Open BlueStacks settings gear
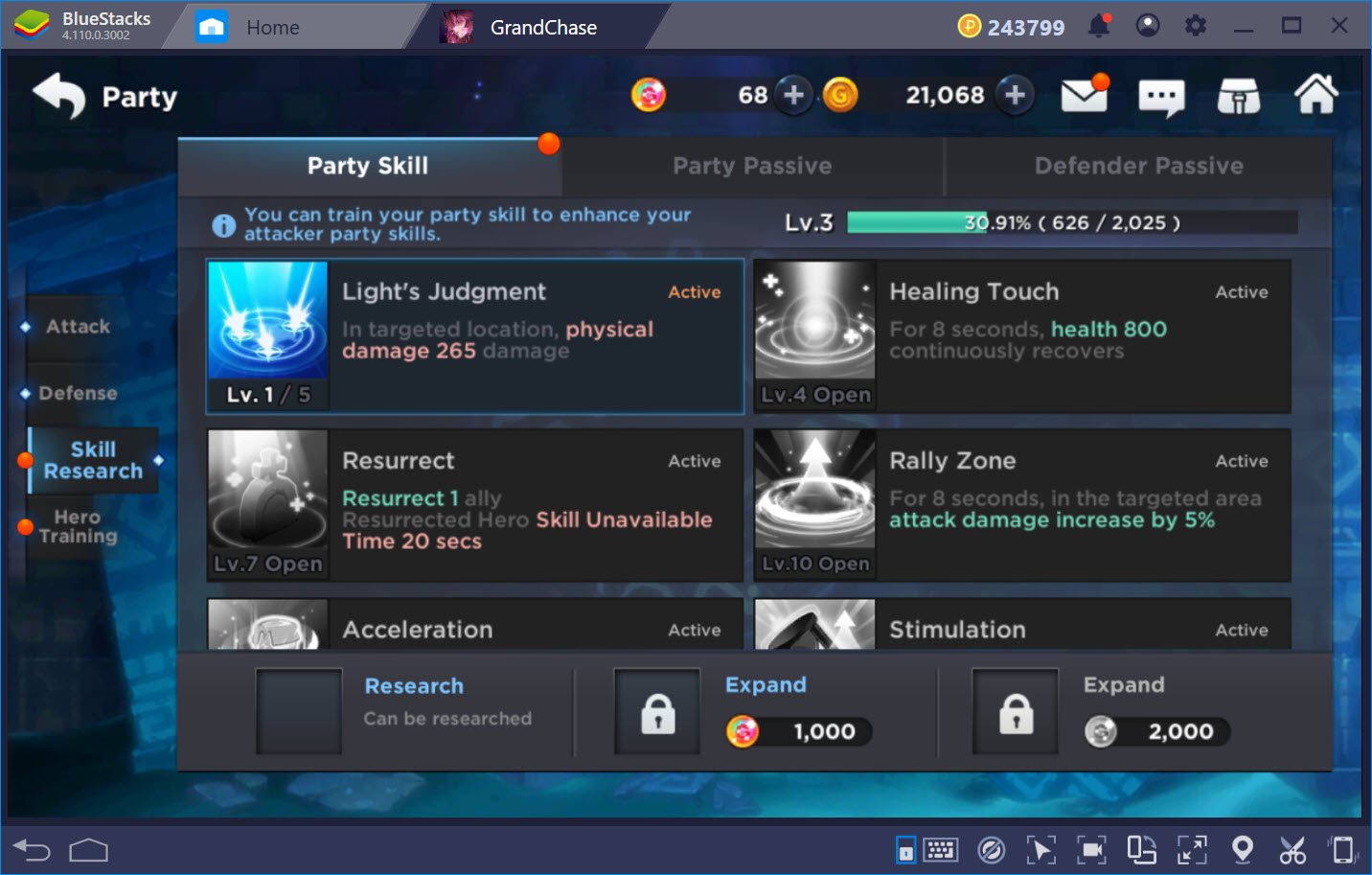This screenshot has width=1372, height=875. pos(1196,26)
